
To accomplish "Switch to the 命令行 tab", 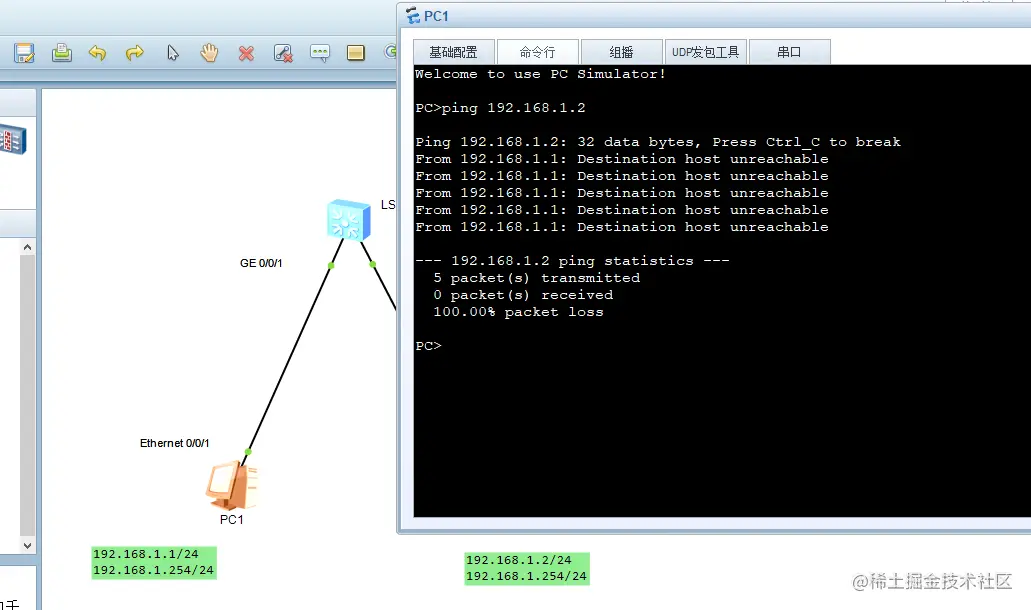I will tap(538, 52).
